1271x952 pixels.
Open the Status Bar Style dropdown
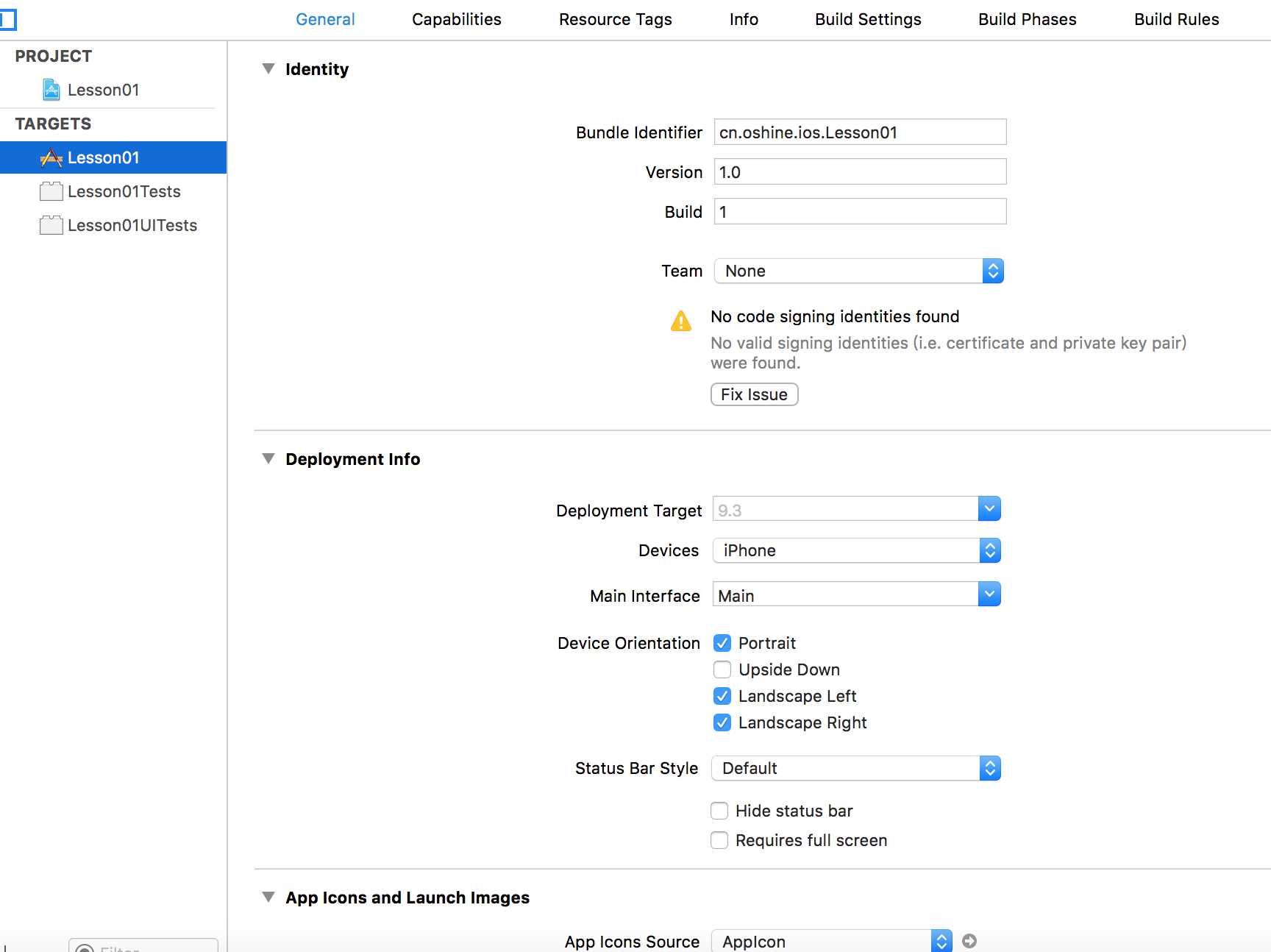[x=856, y=769]
